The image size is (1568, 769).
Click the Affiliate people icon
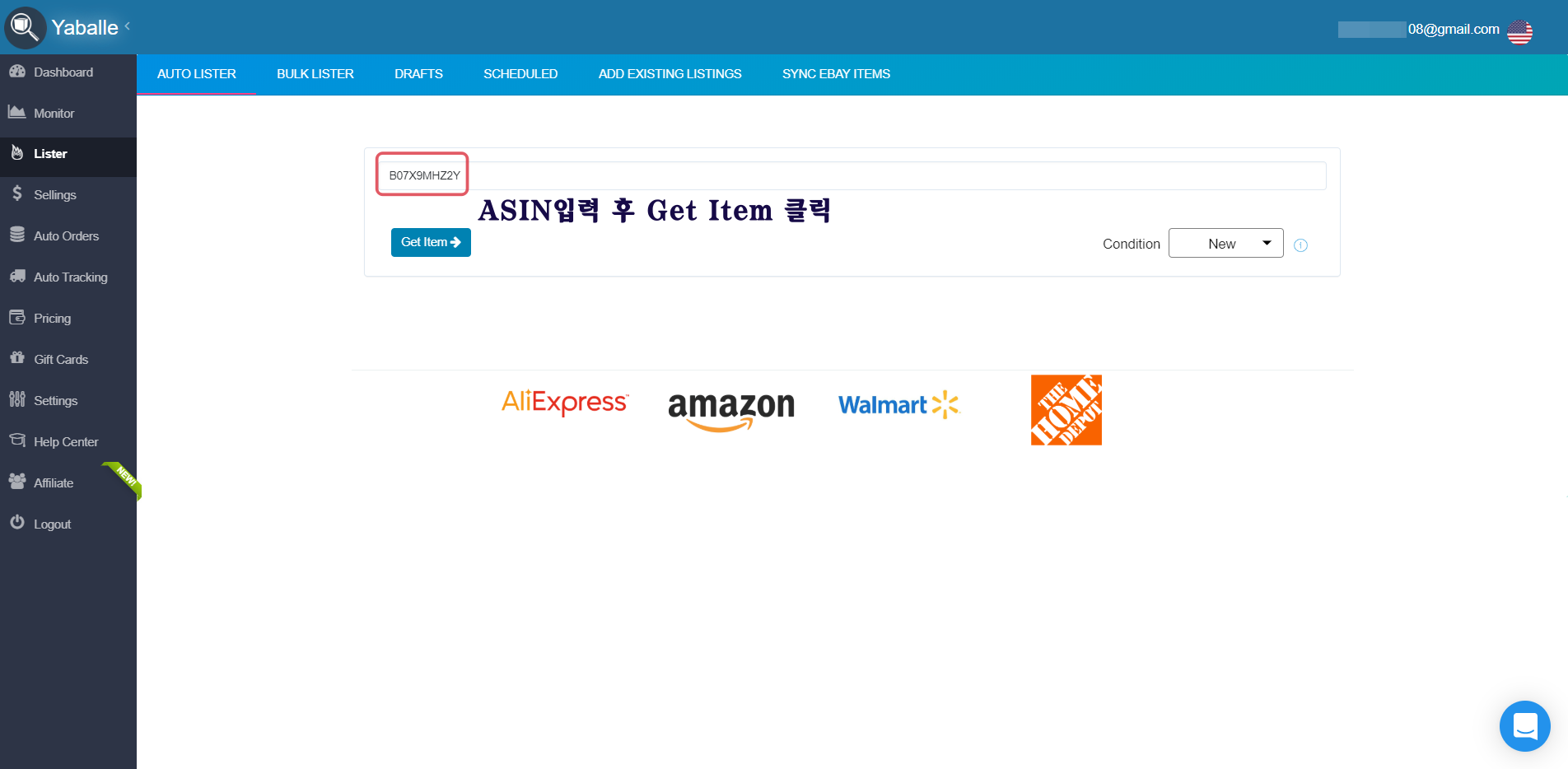[x=17, y=481]
